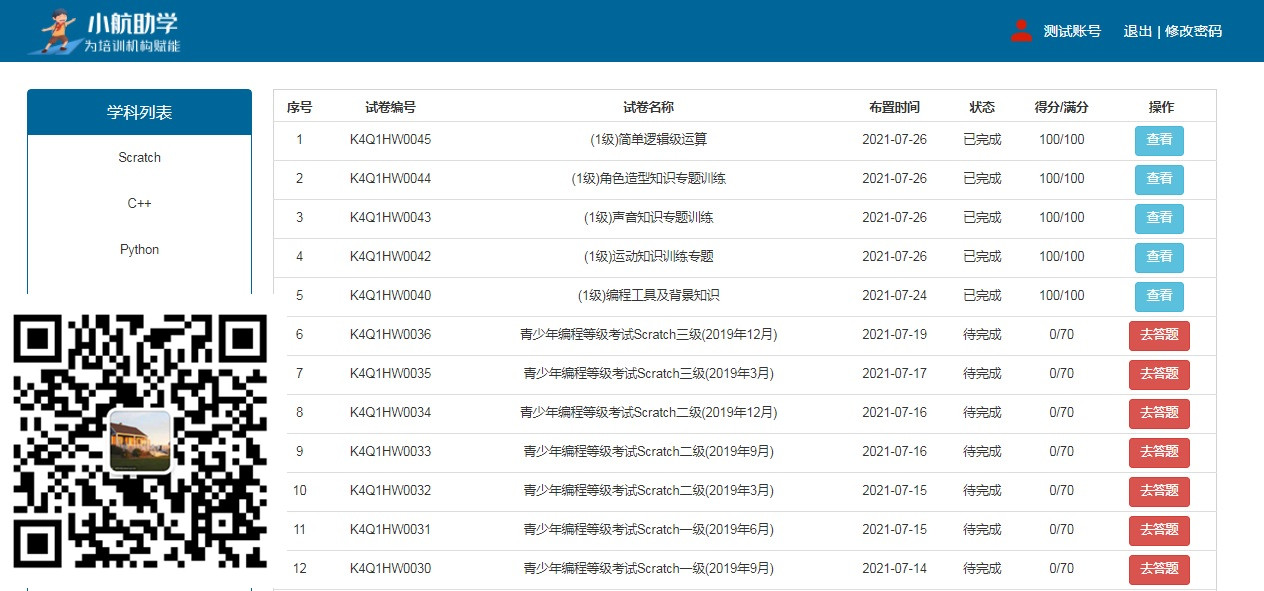Click the date 2021-07-14
Screen dimensions: 1264x591
tap(894, 569)
